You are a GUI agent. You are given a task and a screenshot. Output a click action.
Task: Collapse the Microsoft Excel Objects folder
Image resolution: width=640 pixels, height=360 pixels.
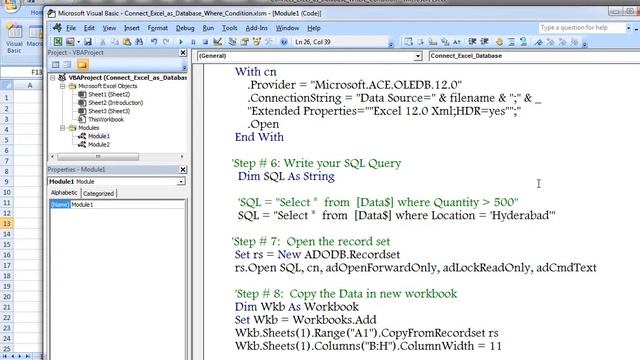[x=62, y=86]
